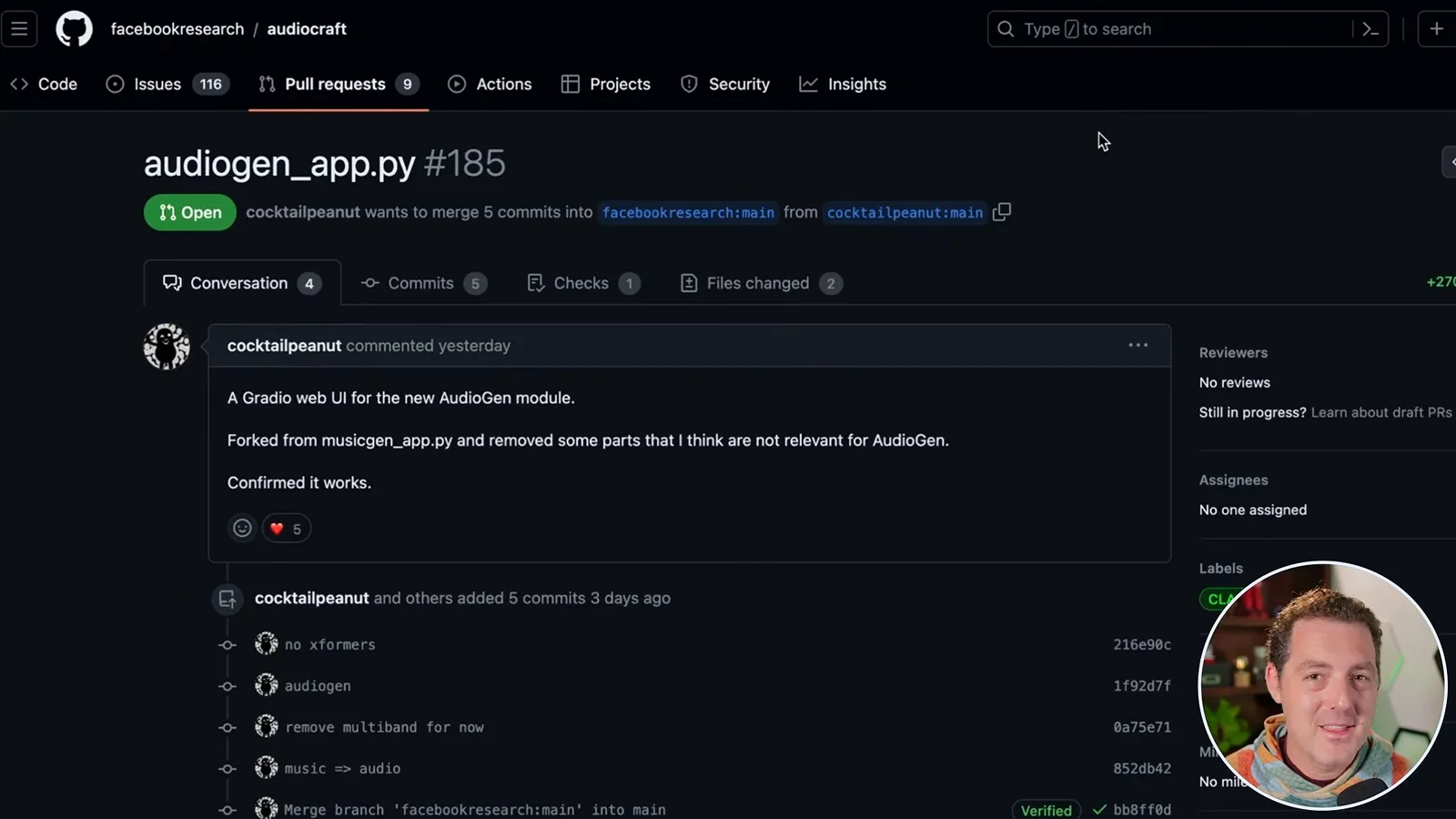Open commit hash 1f92d7f
Viewport: 1456px width, 819px height.
[x=1142, y=686]
